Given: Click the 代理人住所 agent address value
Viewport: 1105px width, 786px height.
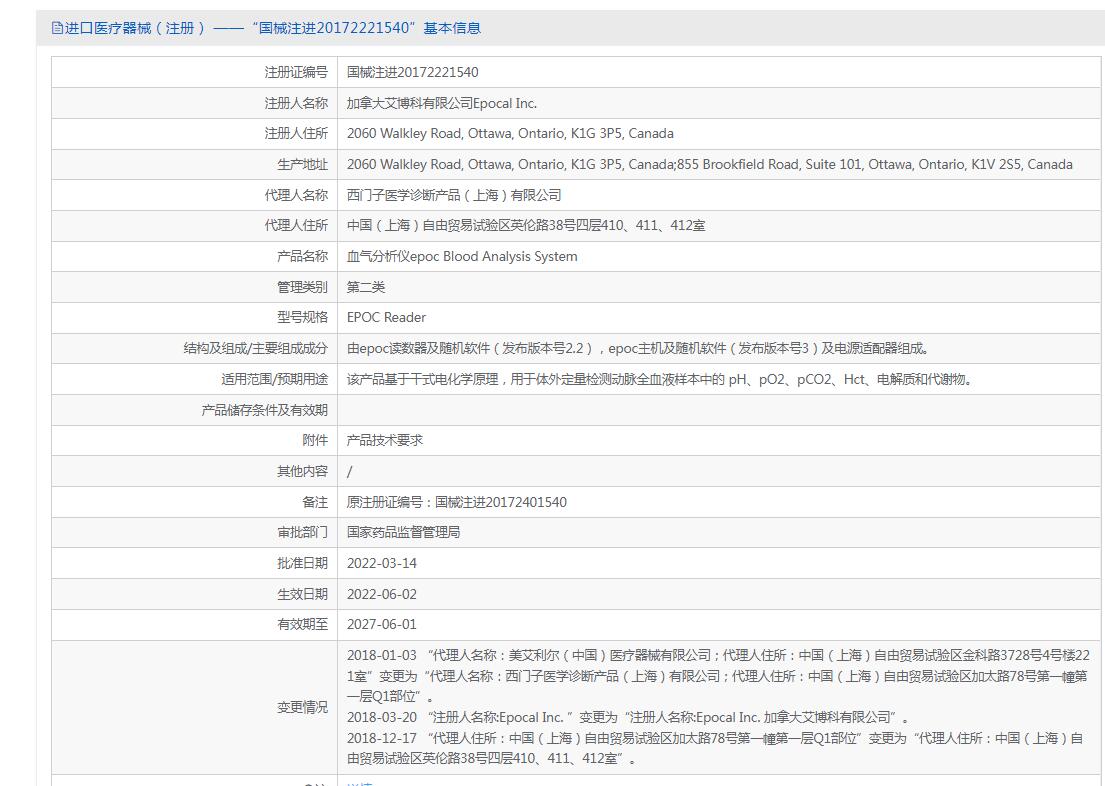Looking at the screenshot, I should click(x=526, y=225).
